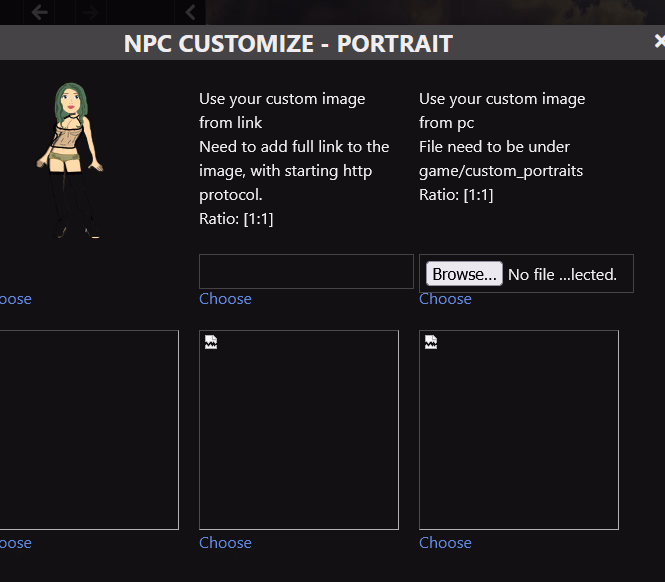Click the forward arrow in top bar
This screenshot has height=582, width=665.
coord(91,12)
